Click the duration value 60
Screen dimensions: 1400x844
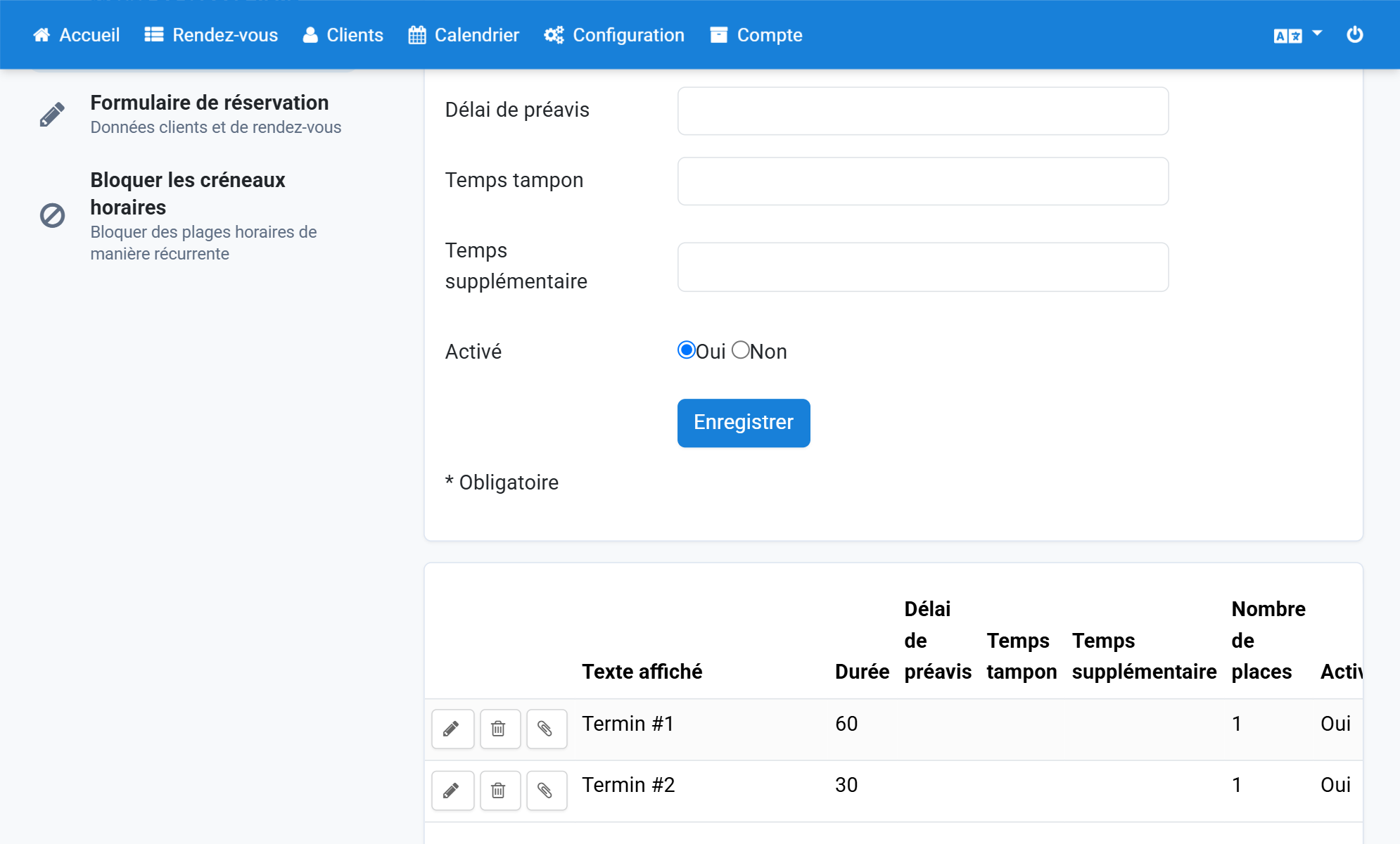[846, 724]
